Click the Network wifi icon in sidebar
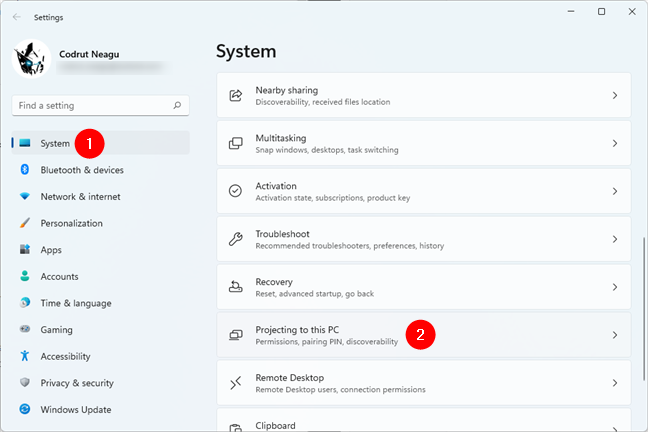The height and width of the screenshot is (432, 648). pyautogui.click(x=25, y=196)
